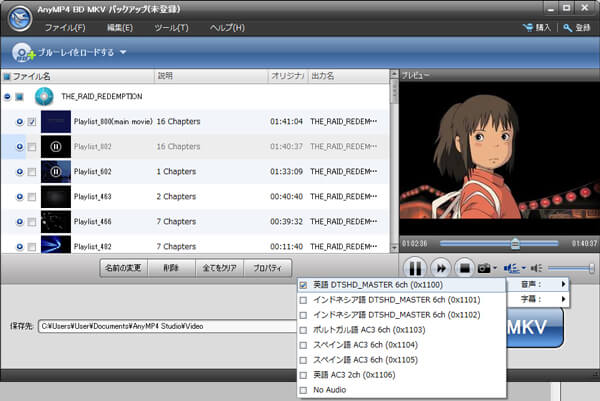Open the プロパティ properties button
Screen dimensions: 600x401
(x=267, y=268)
